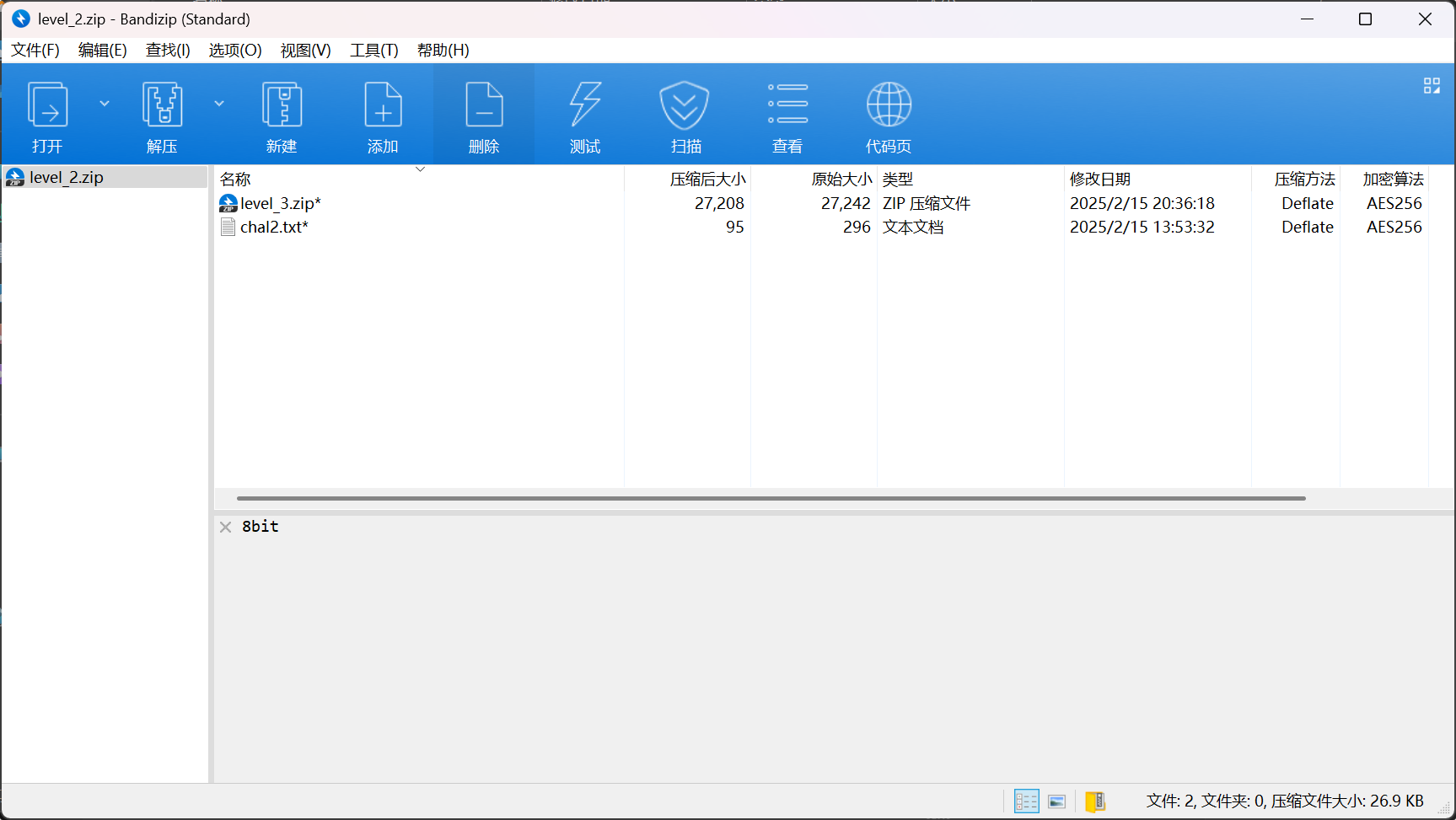Click the Delete (删除) toolbar icon
The width and height of the screenshot is (1456, 820).
(x=484, y=105)
